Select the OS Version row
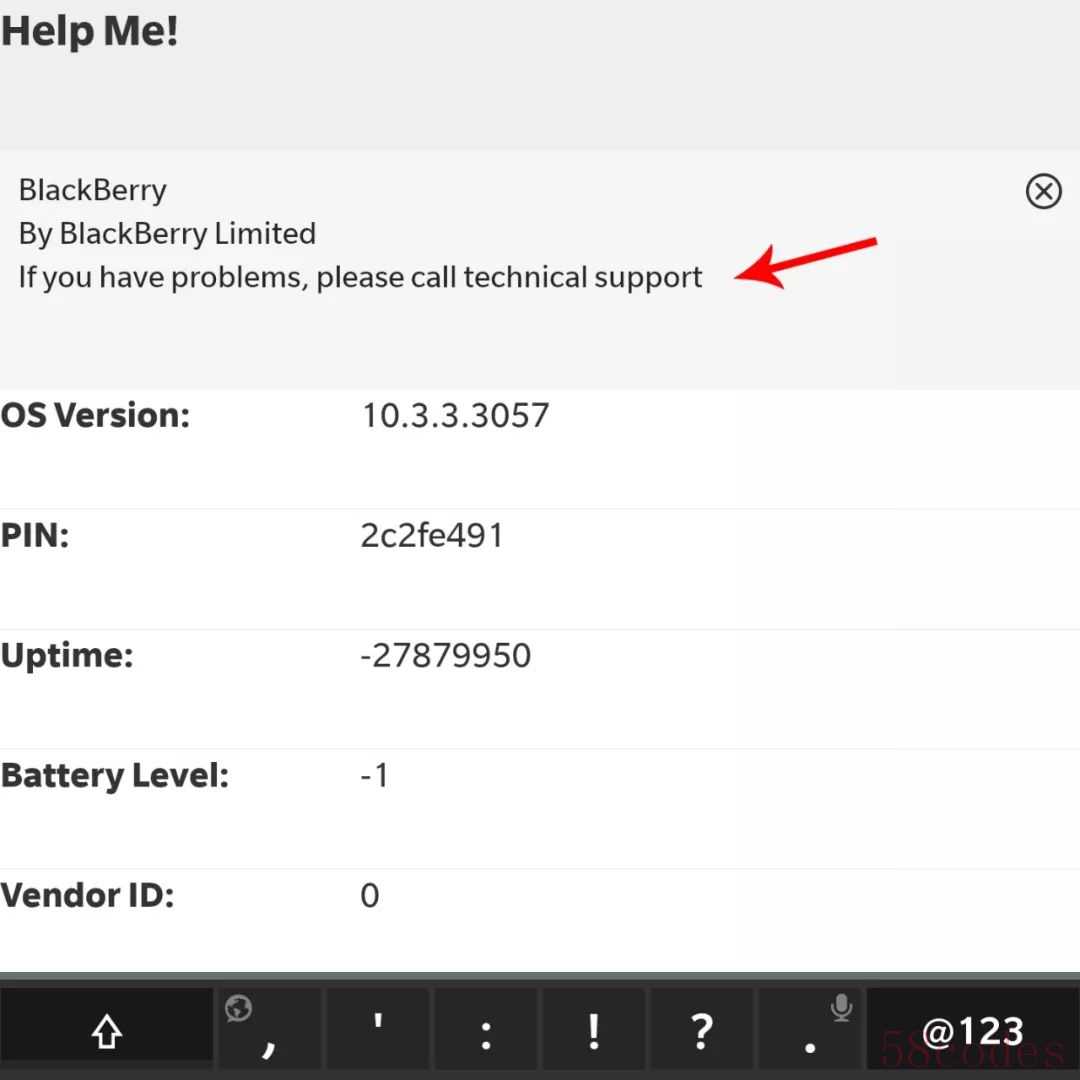 coord(540,449)
